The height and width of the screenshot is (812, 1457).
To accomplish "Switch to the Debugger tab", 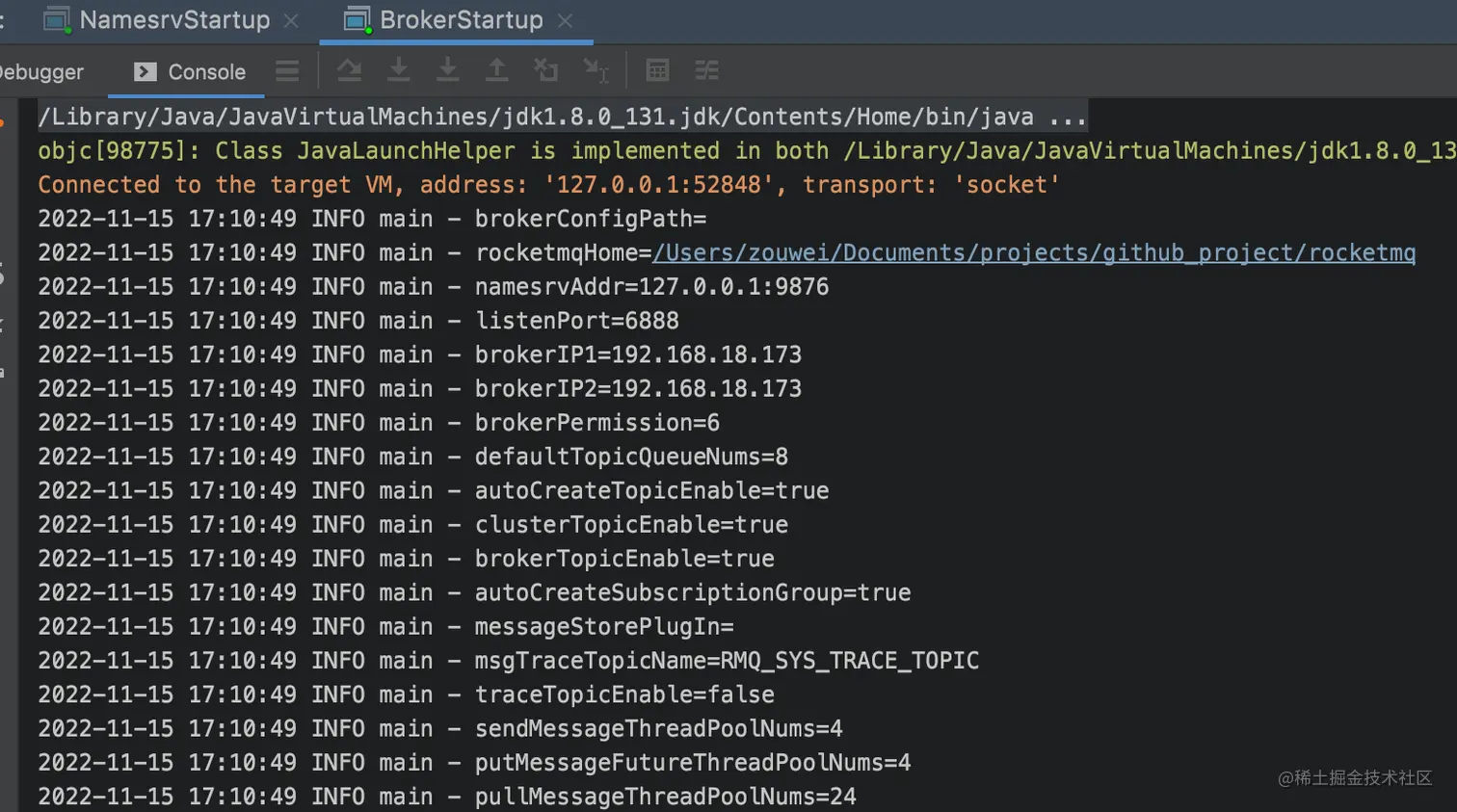I will (43, 72).
